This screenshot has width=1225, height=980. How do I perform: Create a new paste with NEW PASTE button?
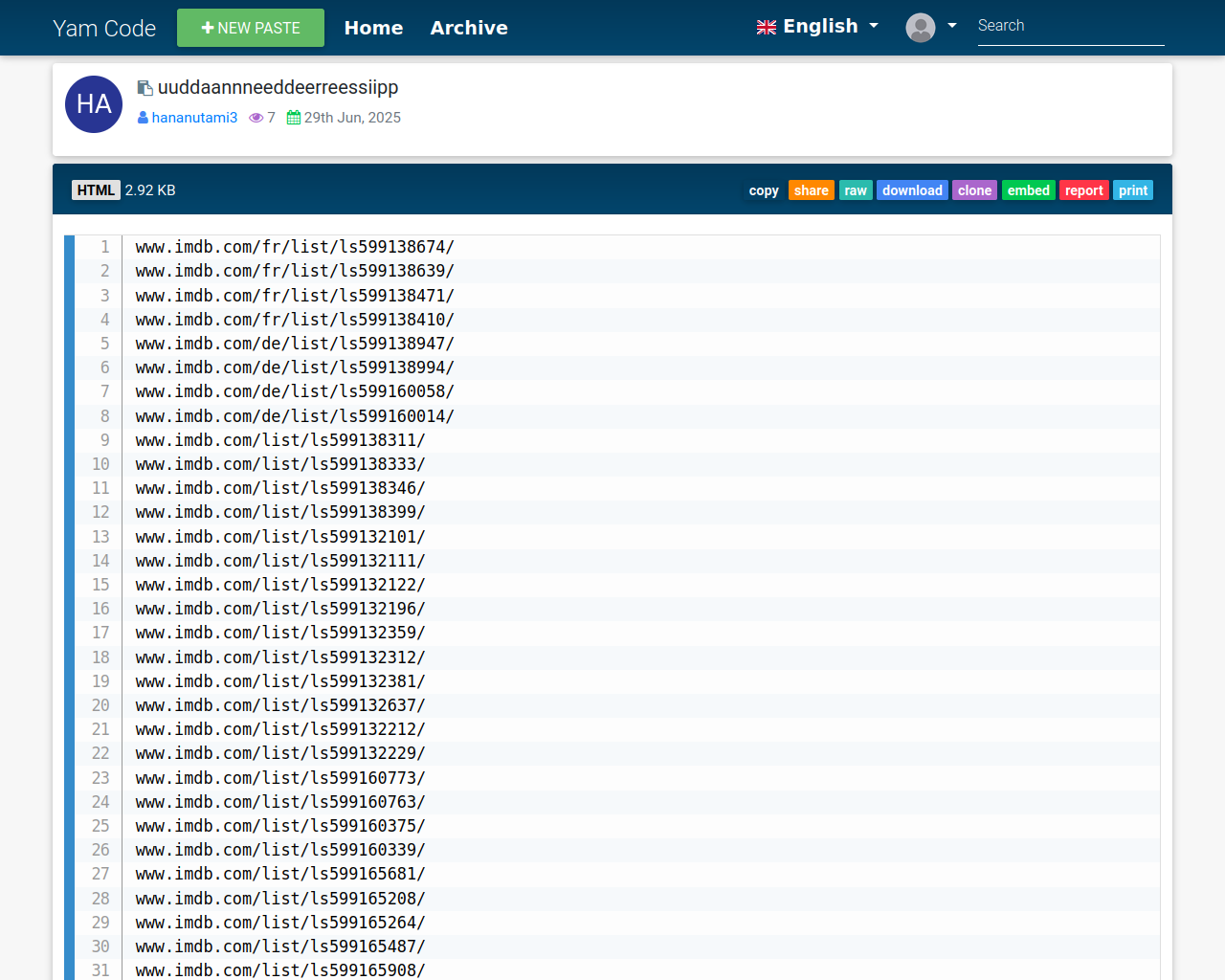[251, 28]
